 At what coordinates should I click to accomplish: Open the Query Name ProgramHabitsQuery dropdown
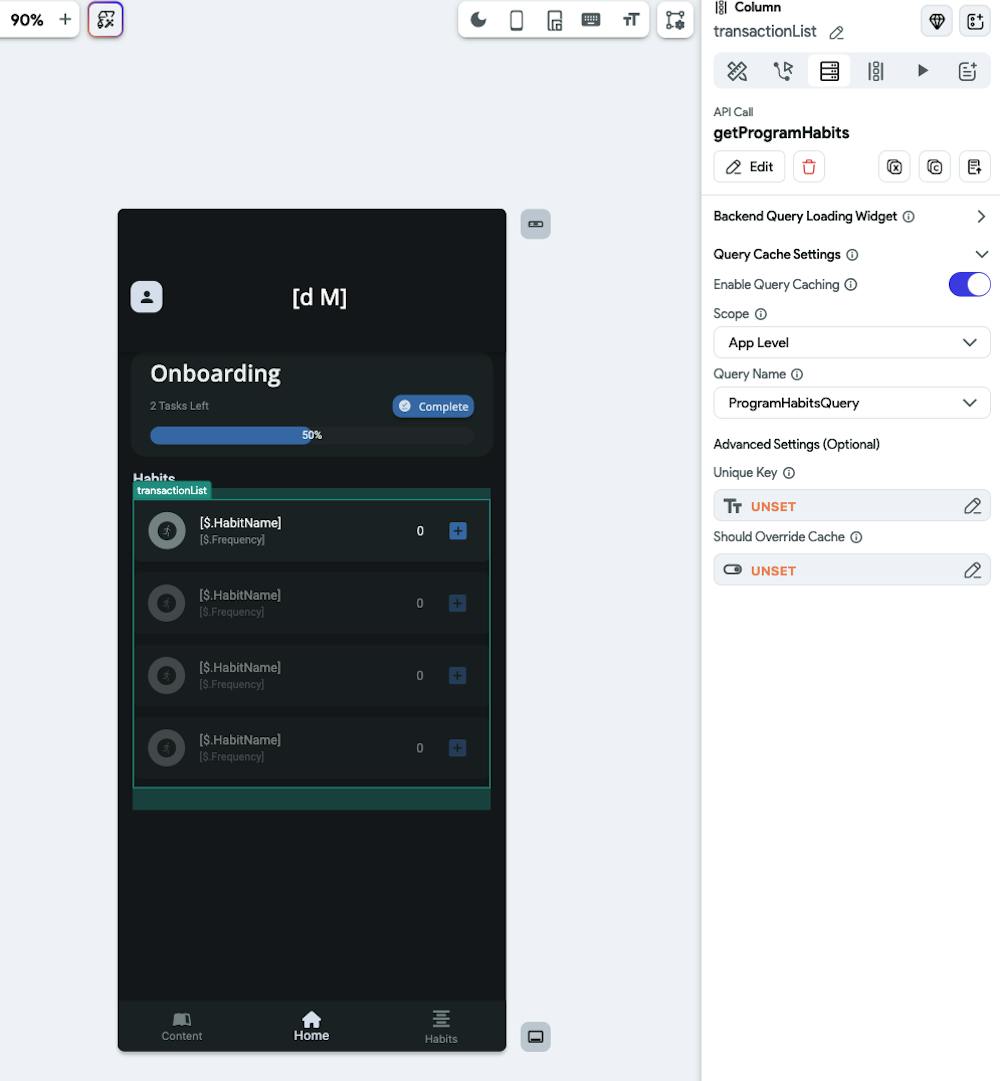coord(851,402)
